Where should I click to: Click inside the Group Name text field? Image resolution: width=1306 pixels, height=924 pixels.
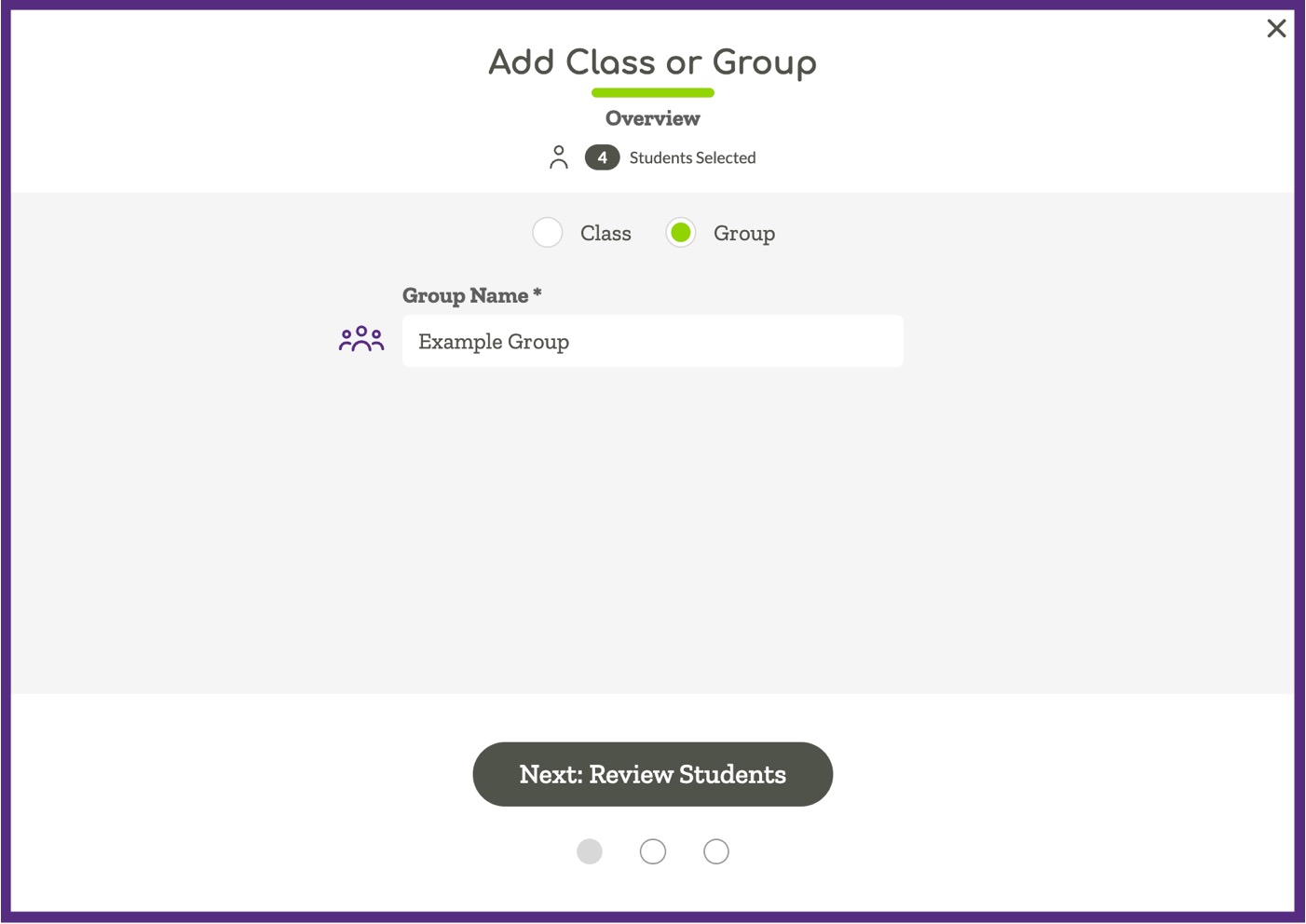[x=652, y=341]
